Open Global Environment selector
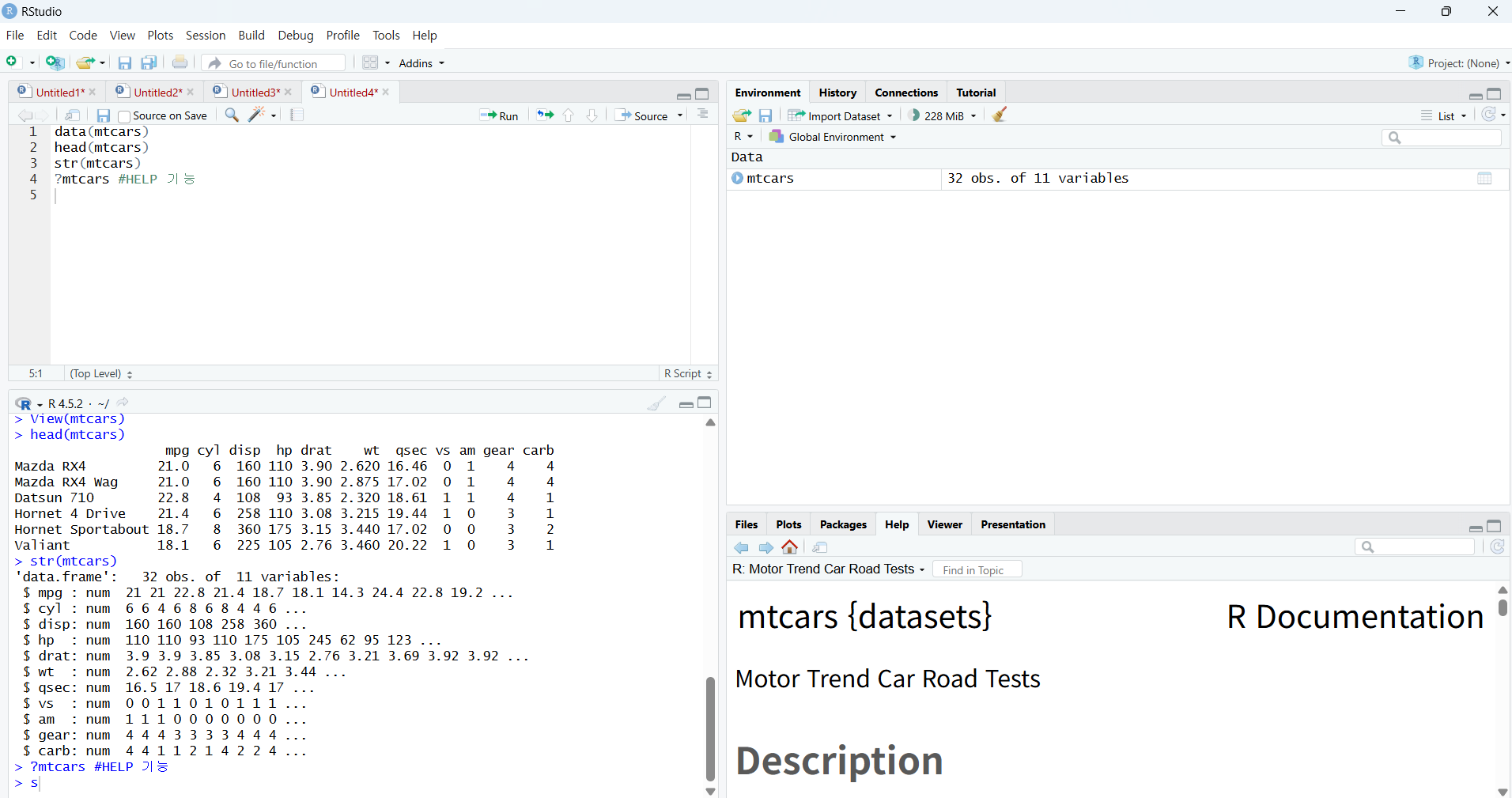1512x798 pixels. pos(833,137)
